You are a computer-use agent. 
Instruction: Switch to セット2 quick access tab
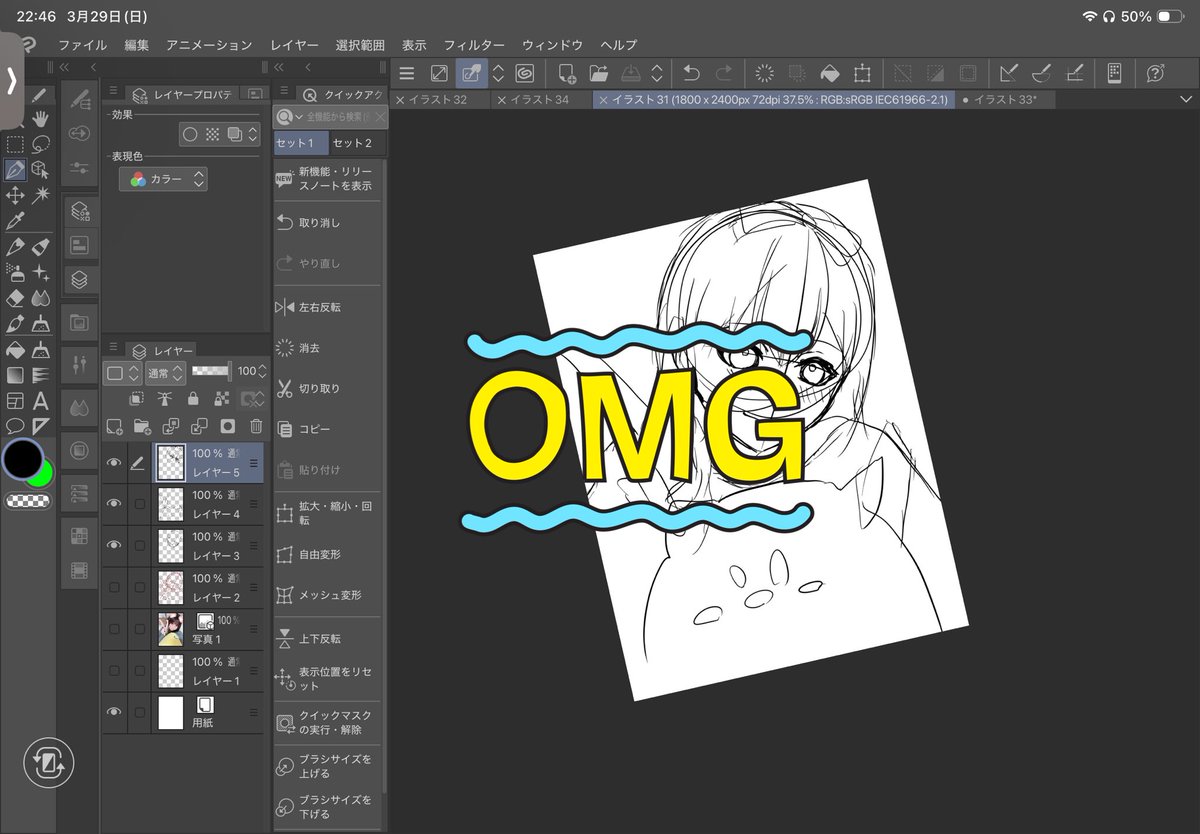click(x=356, y=143)
